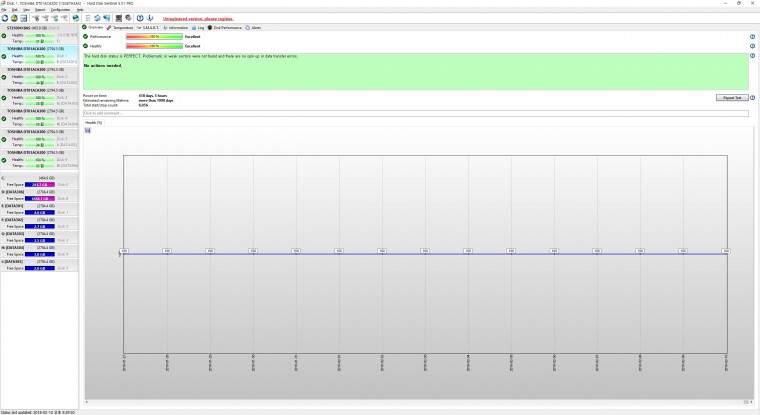Open the Configuration menu
The width and height of the screenshot is (760, 415).
(61, 10)
